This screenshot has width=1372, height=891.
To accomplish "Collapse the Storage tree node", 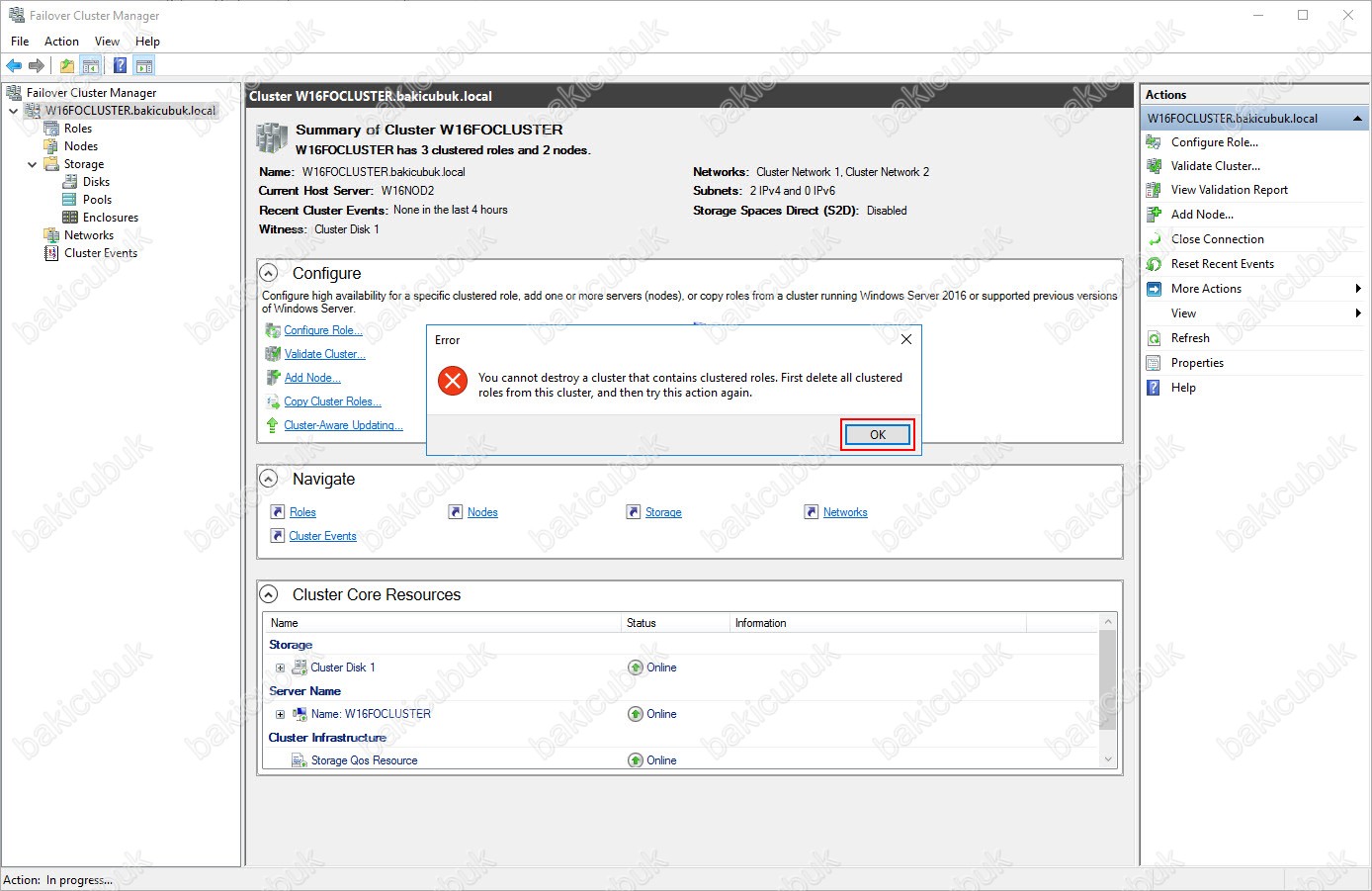I will pos(33,164).
